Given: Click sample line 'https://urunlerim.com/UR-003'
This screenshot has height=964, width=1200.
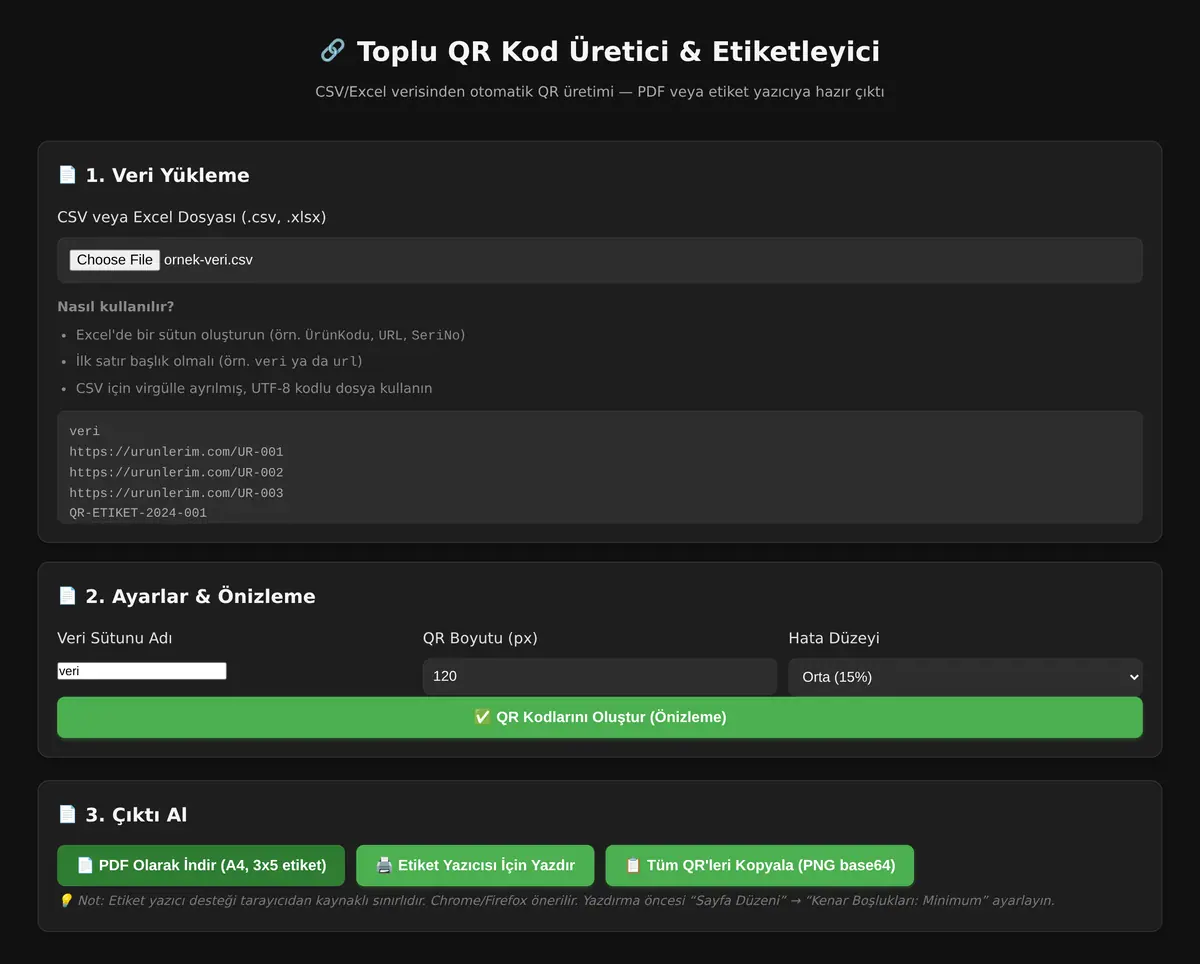Looking at the screenshot, I should click(x=176, y=493).
